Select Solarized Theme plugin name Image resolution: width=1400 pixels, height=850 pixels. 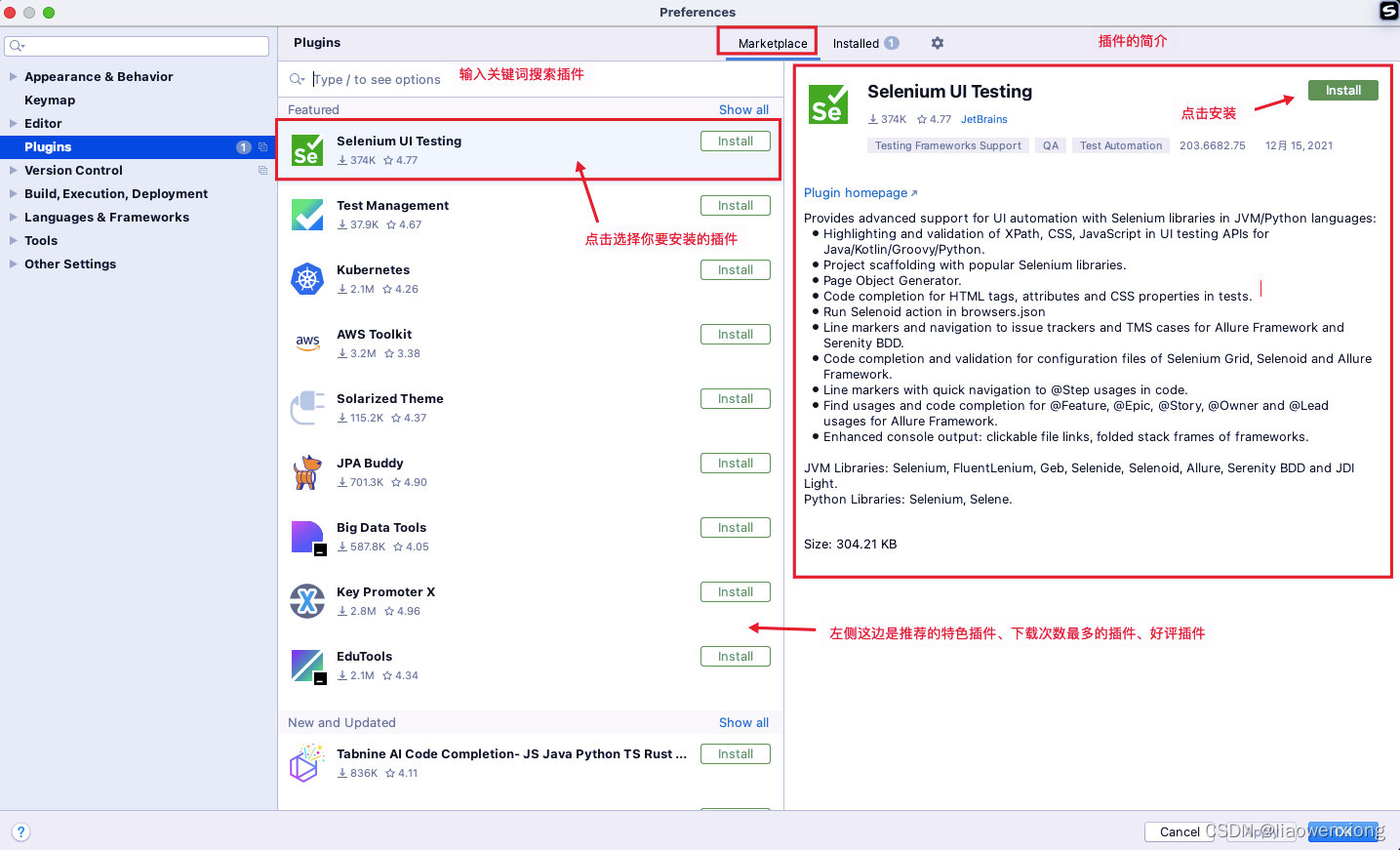390,399
